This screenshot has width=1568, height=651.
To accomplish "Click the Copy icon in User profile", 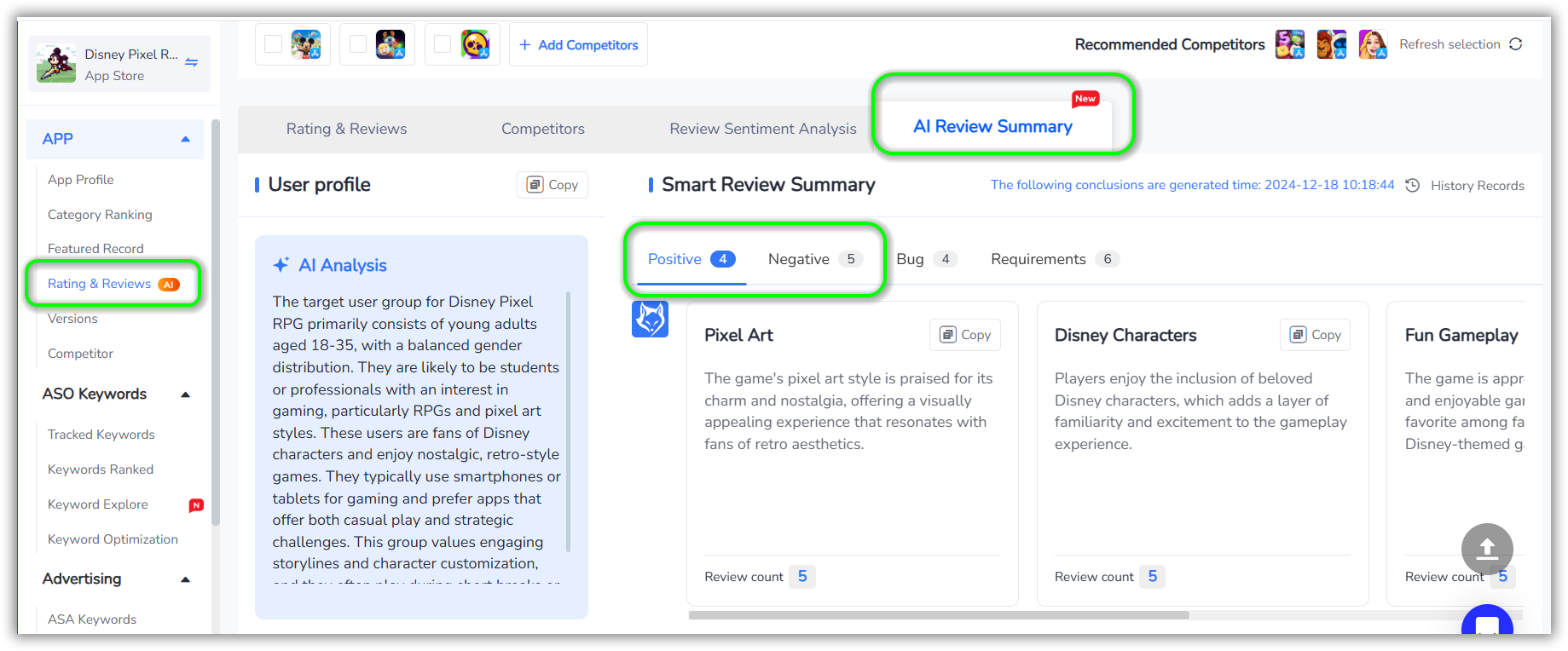I will 535,185.
